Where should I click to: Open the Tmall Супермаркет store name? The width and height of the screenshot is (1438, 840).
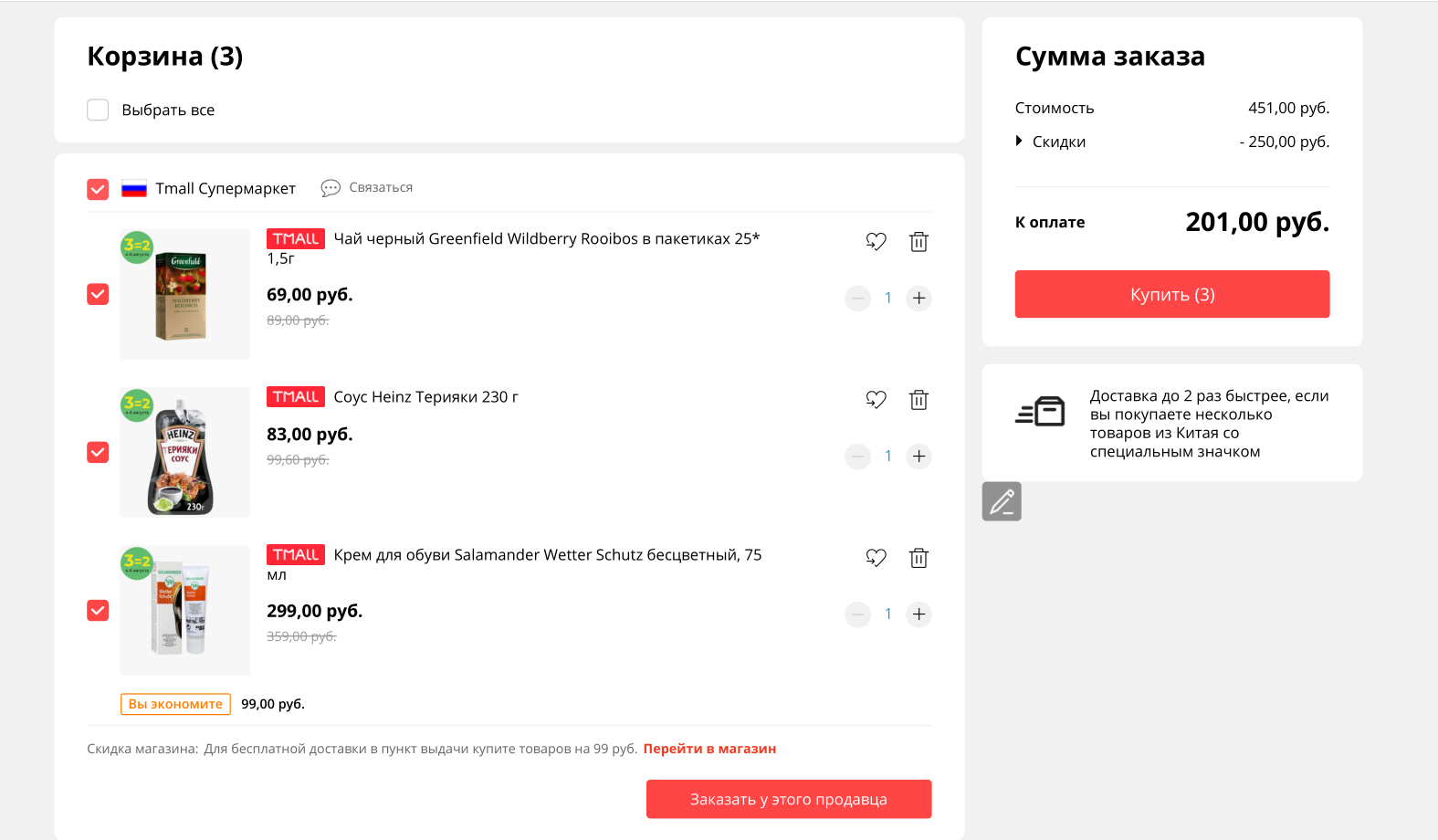coord(226,188)
